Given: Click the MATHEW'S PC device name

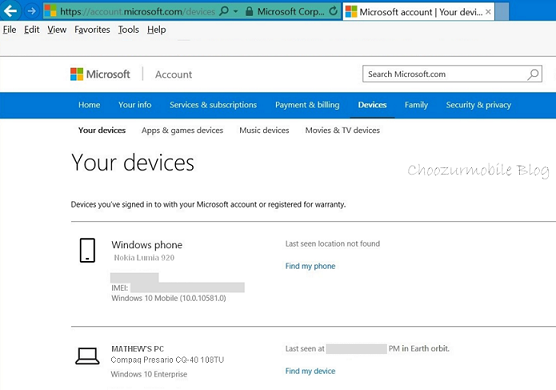Looking at the screenshot, I should pyautogui.click(x=138, y=349).
